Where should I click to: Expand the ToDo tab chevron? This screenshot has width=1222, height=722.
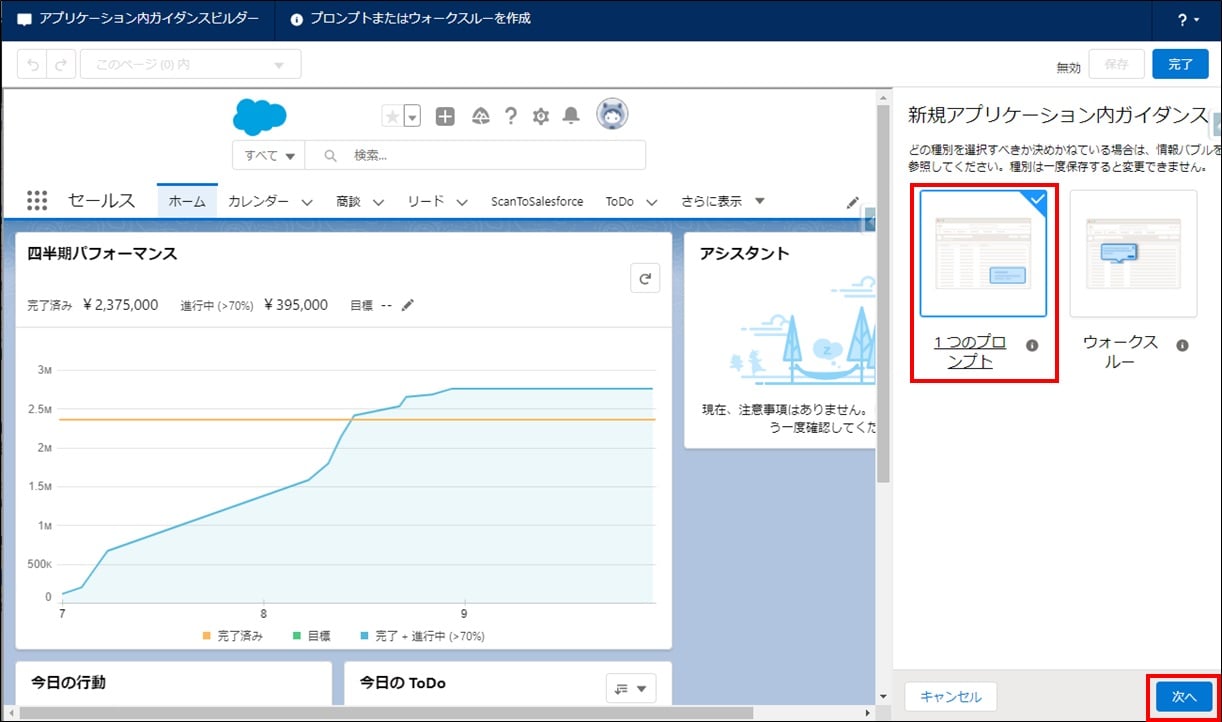652,202
